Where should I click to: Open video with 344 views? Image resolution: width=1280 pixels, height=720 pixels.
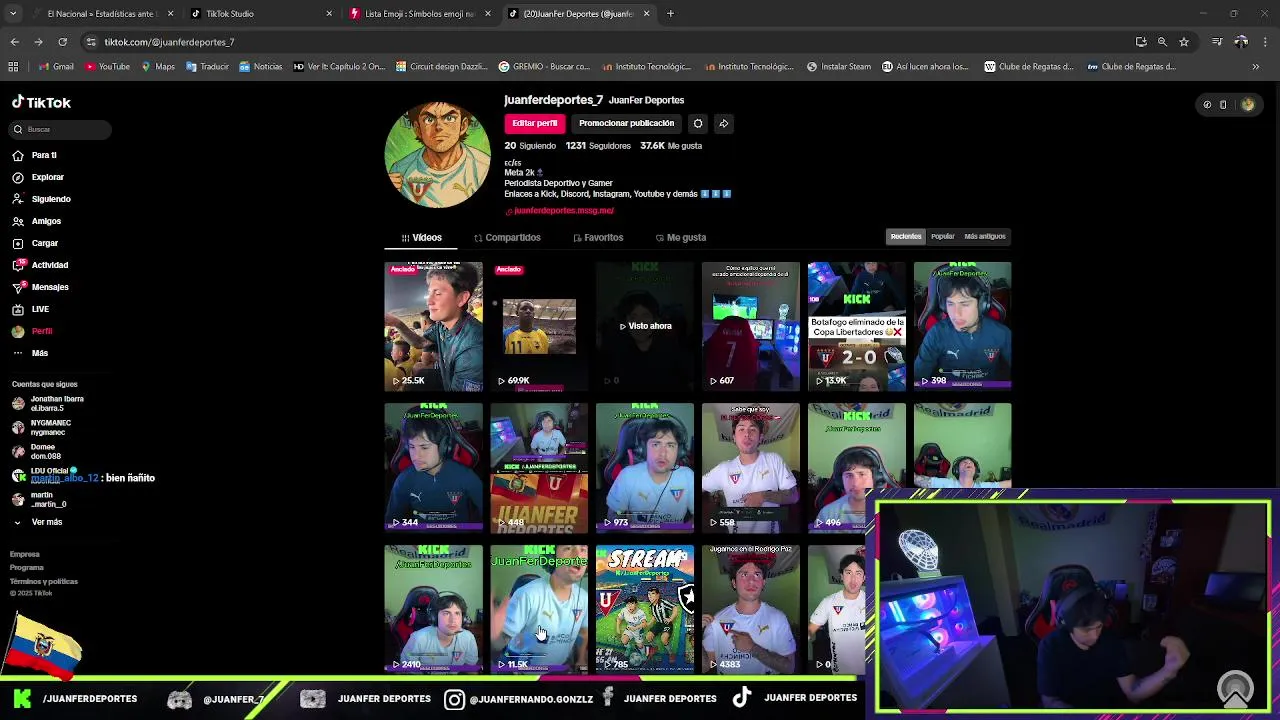[x=433, y=467]
